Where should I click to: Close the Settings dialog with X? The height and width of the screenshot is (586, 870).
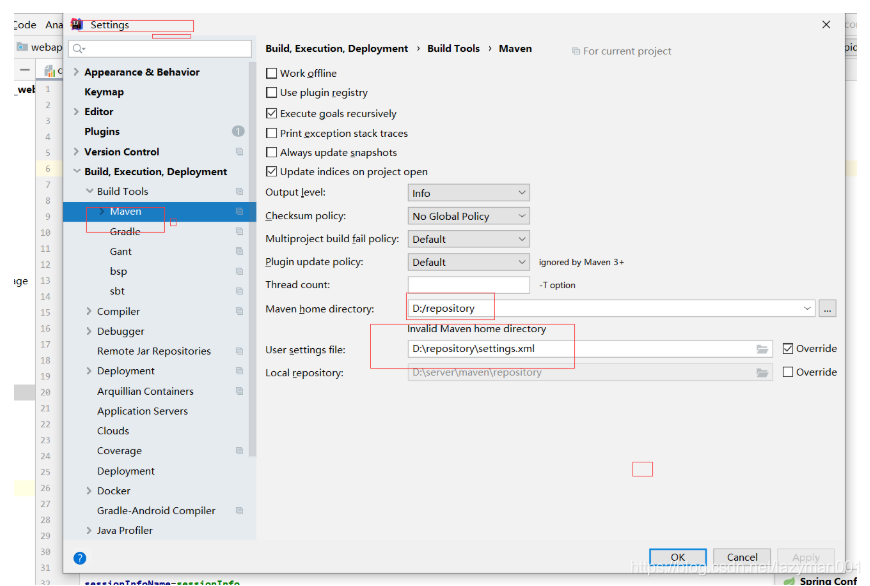(x=826, y=24)
